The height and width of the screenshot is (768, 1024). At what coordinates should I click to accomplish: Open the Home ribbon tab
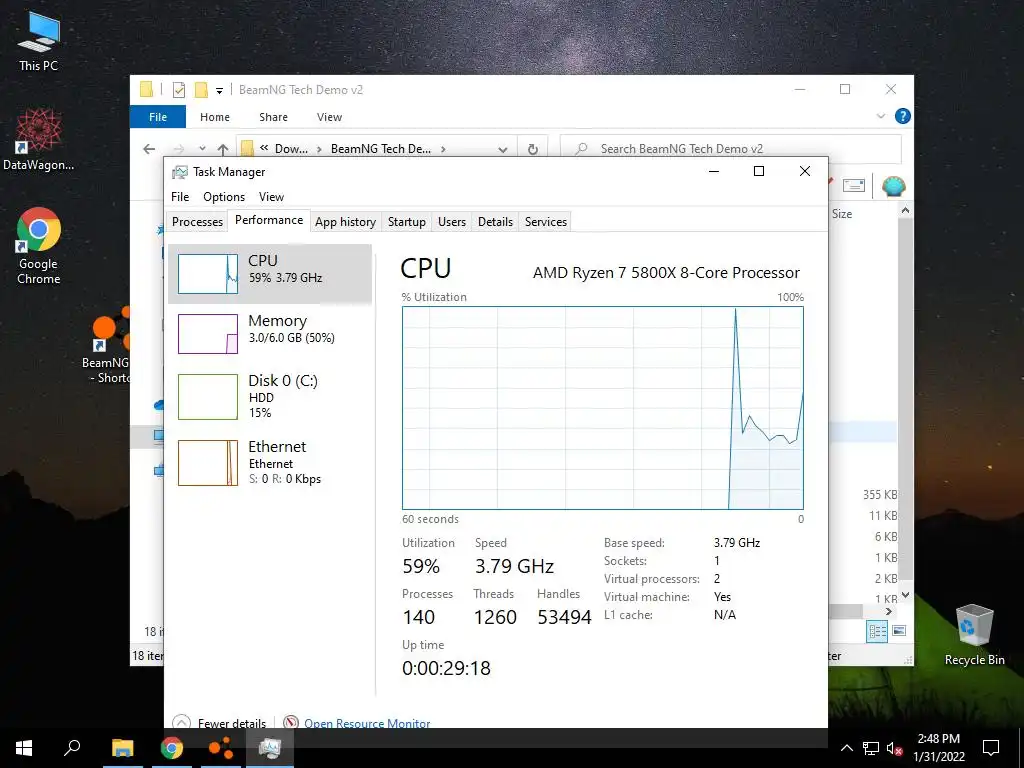(x=215, y=117)
